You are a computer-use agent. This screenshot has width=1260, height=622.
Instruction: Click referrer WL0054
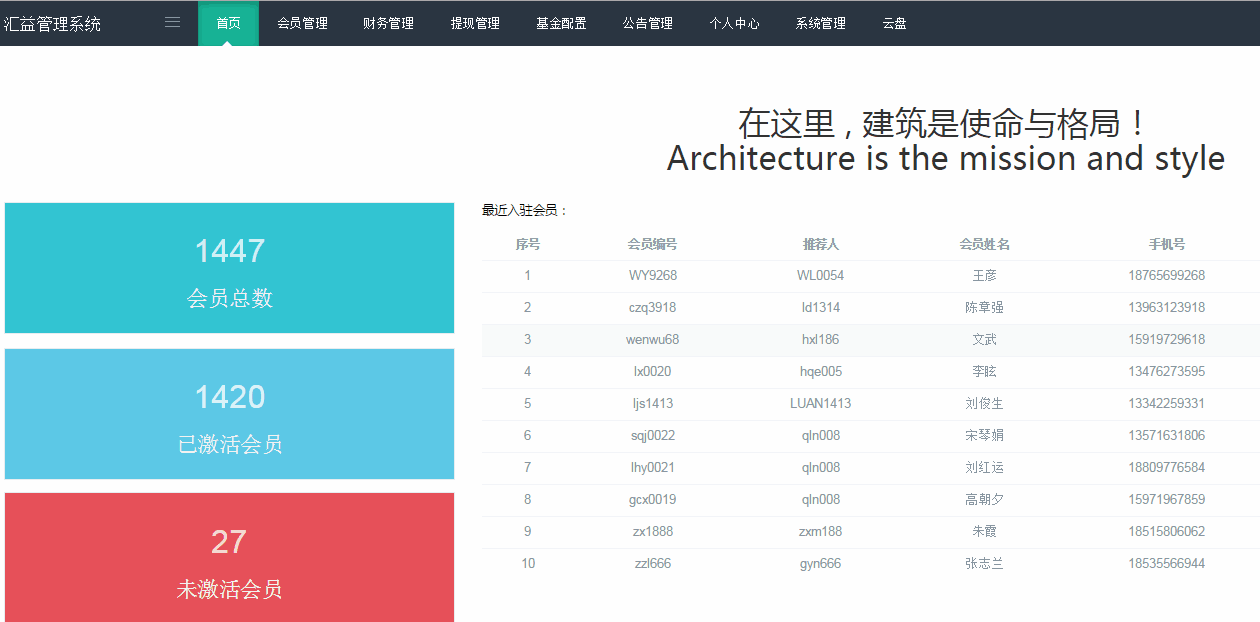[x=821, y=276]
